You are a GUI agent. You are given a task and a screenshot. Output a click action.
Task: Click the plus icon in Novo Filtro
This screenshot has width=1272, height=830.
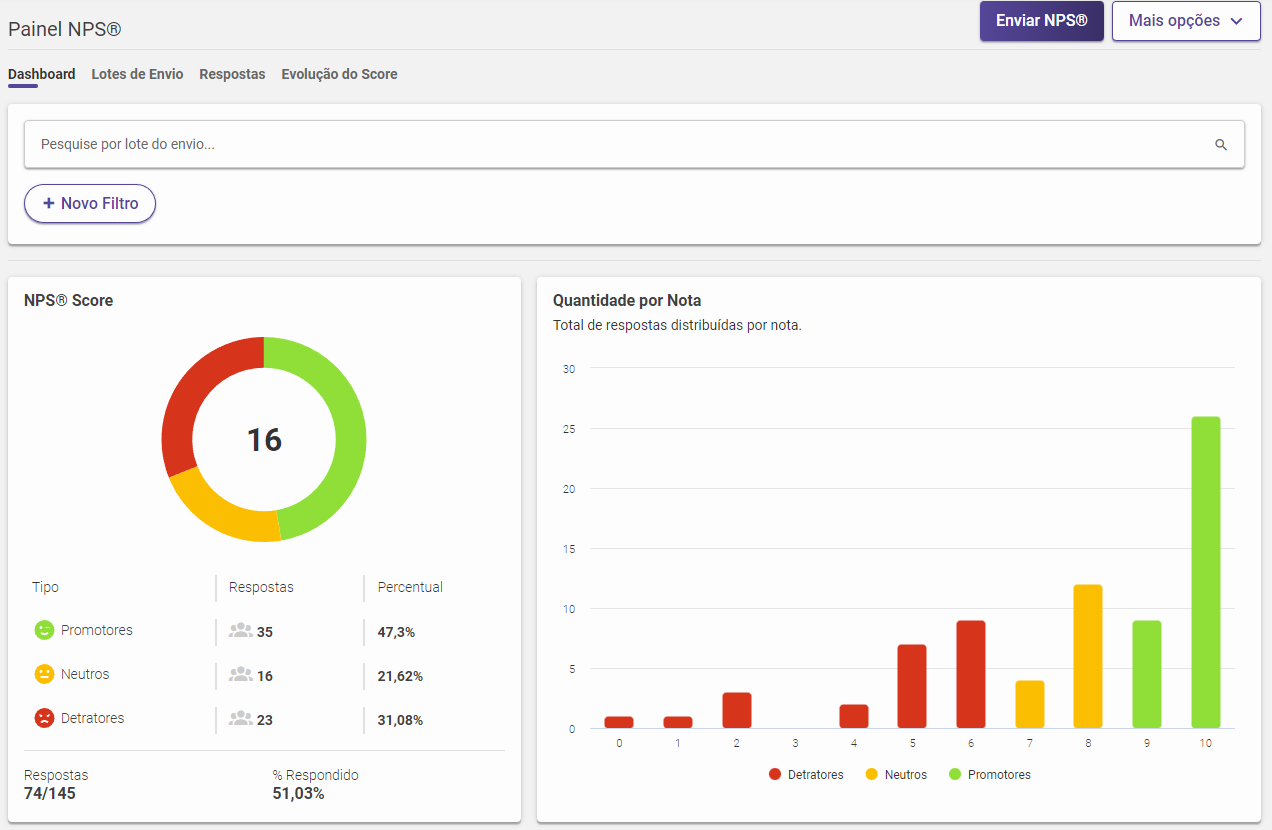(x=48, y=203)
